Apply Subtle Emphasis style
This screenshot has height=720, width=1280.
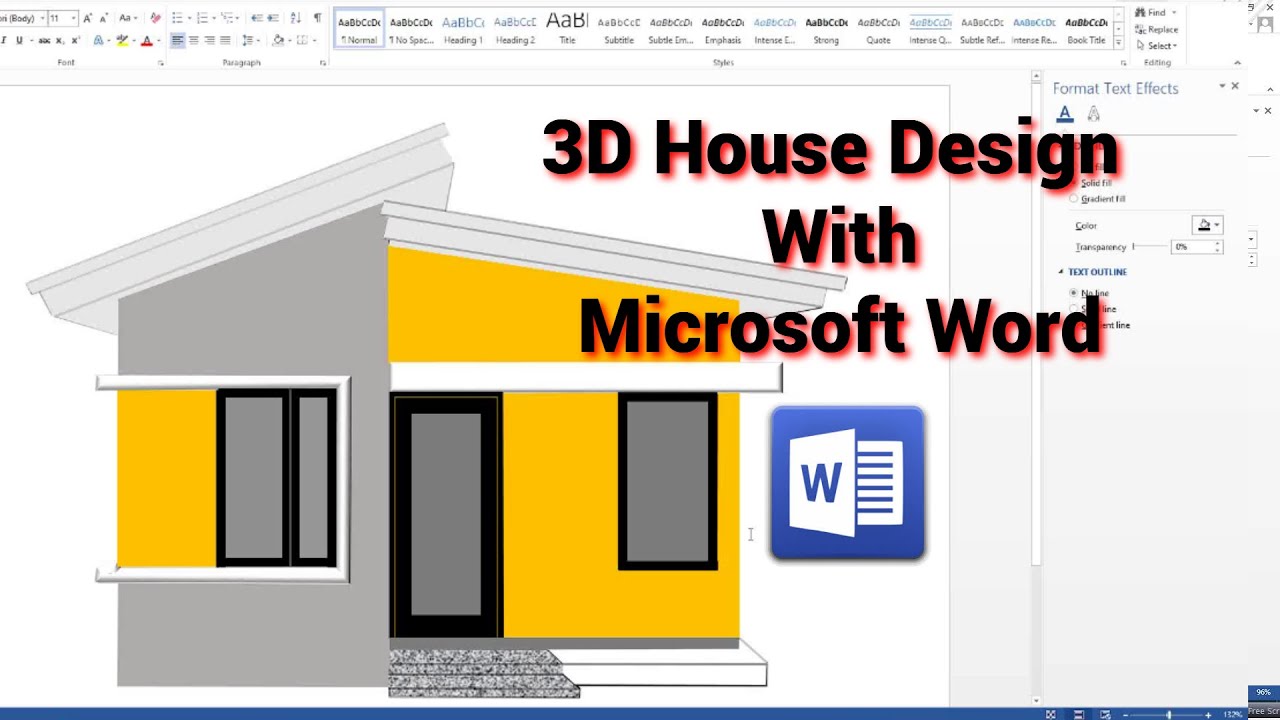coord(670,29)
